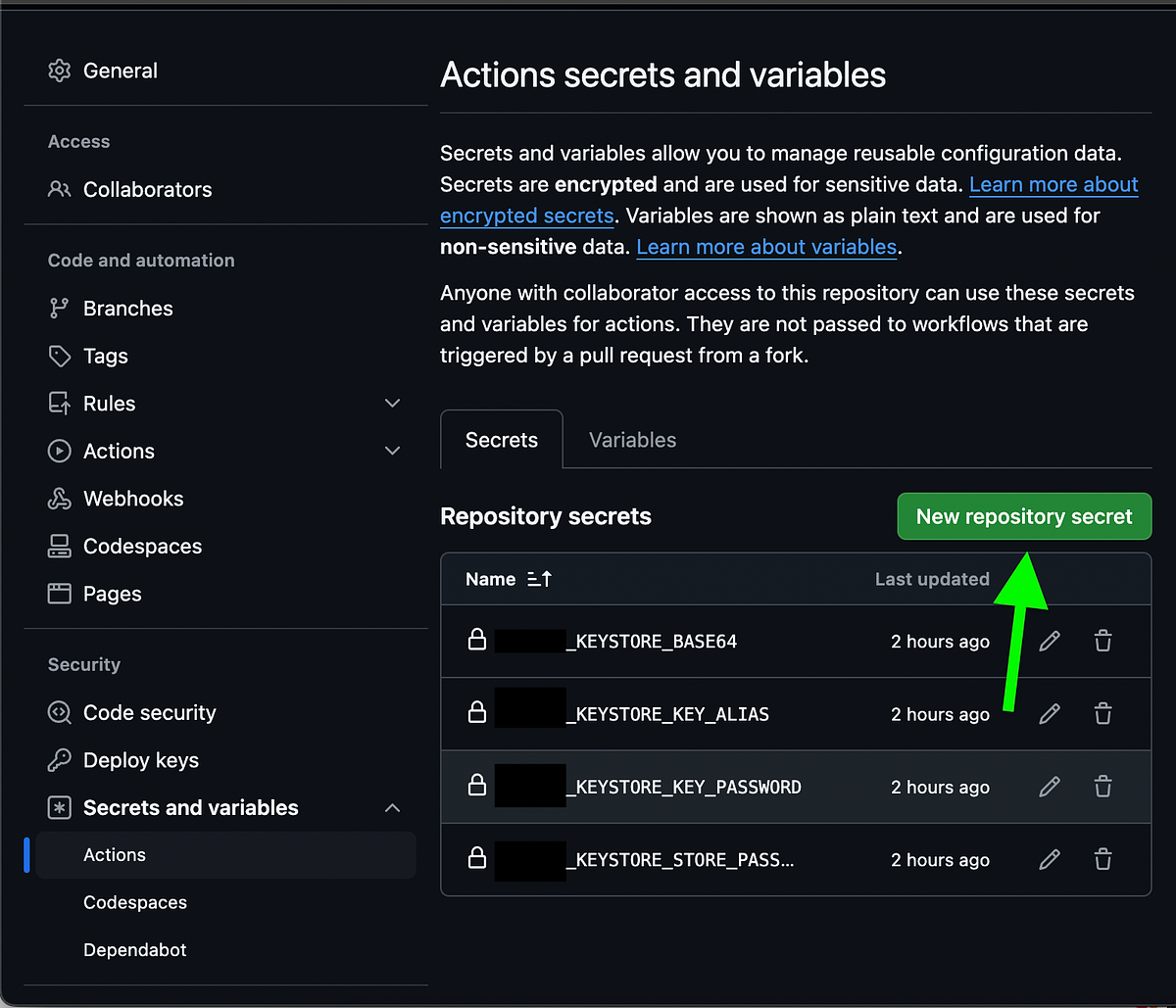This screenshot has height=1008, width=1176.
Task: Edit the _KEYSTORE_BASE64 secret with the pencil icon
Action: (x=1049, y=641)
